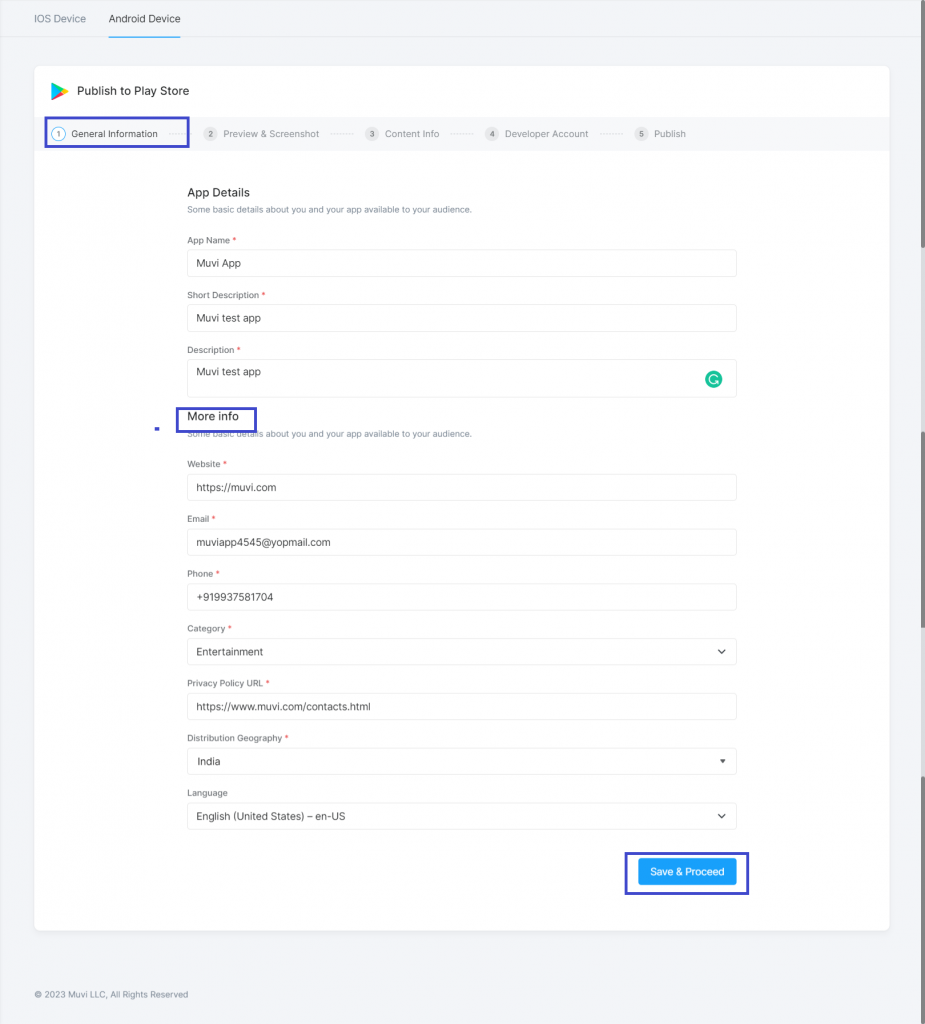Select the Android Device tab
The height and width of the screenshot is (1024, 925).
pyautogui.click(x=143, y=18)
